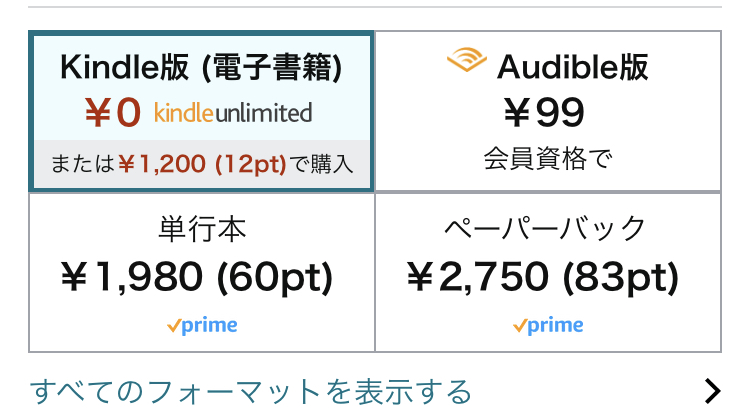Choose the 単行本 format tile
Viewport: 750px width, 413px height.
coord(201,272)
